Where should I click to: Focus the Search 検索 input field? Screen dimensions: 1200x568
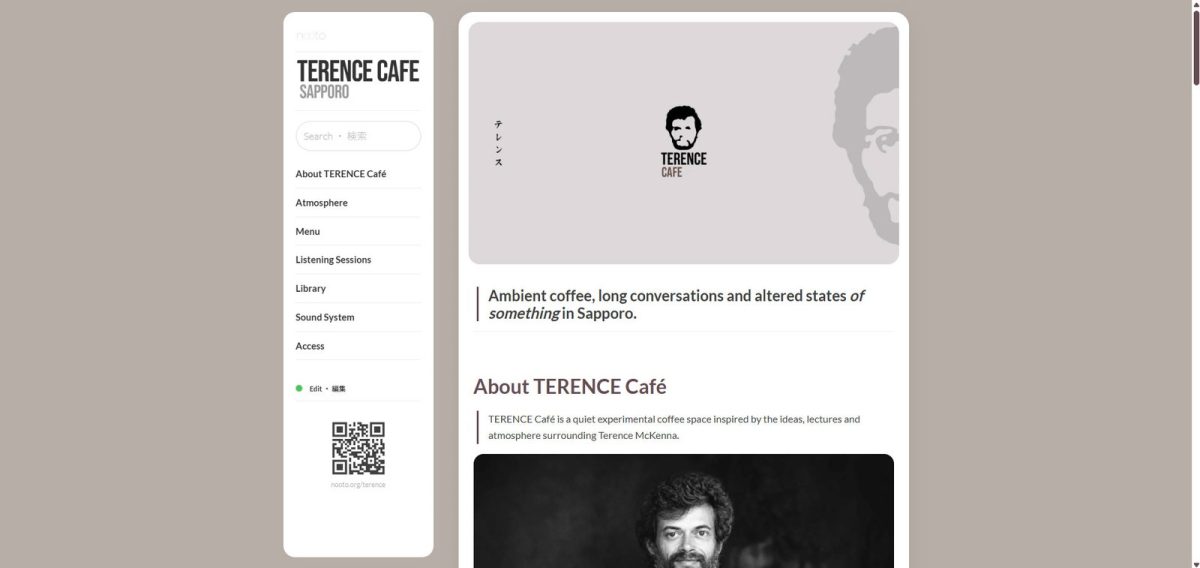[x=358, y=136]
